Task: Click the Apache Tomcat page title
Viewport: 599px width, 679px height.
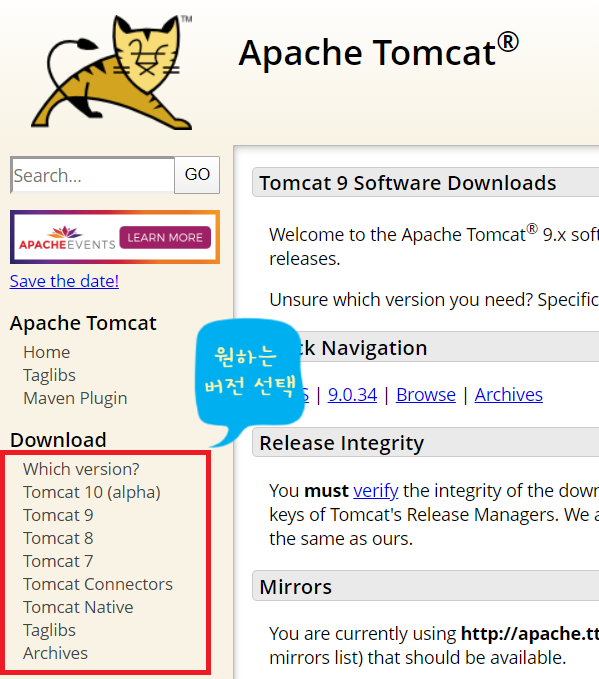Action: (x=379, y=51)
